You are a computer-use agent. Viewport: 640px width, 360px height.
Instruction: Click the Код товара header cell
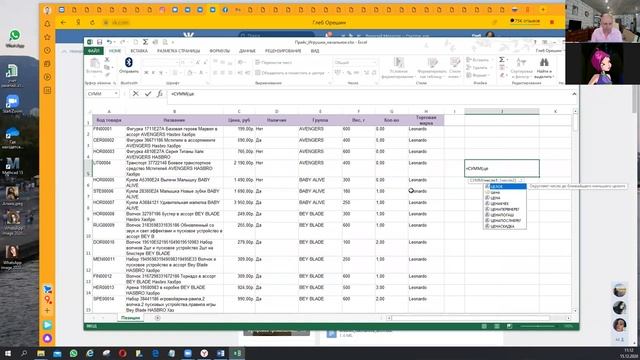pos(109,120)
